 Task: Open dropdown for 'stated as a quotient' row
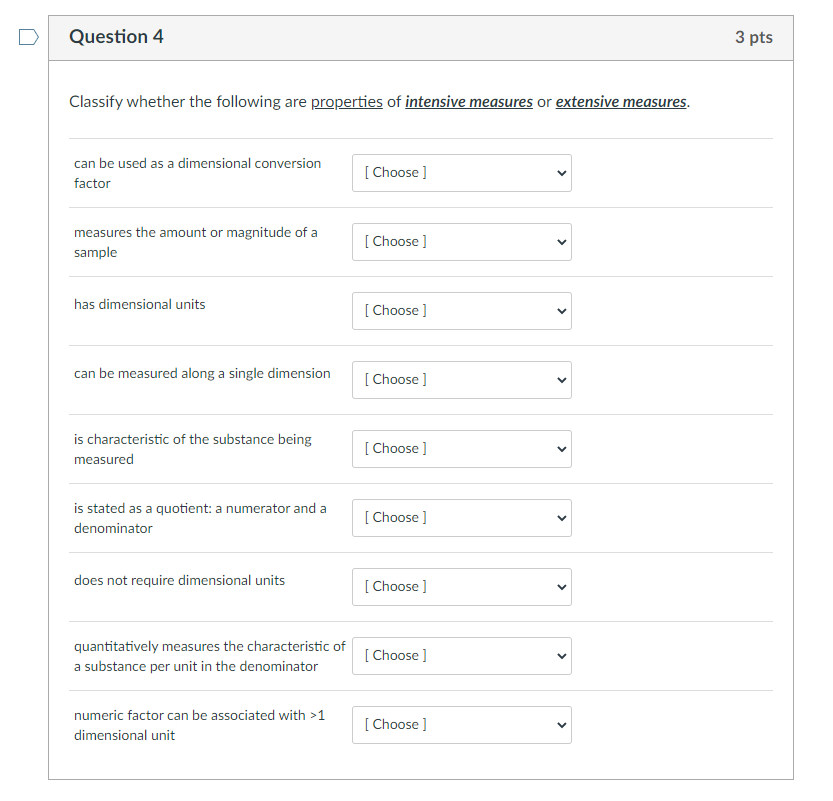pyautogui.click(x=461, y=517)
